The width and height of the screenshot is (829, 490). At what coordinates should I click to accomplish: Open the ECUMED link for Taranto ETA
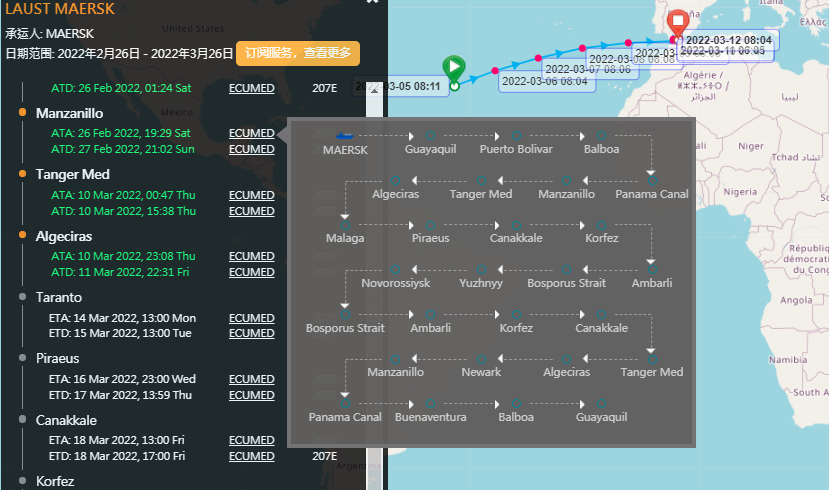(x=251, y=318)
